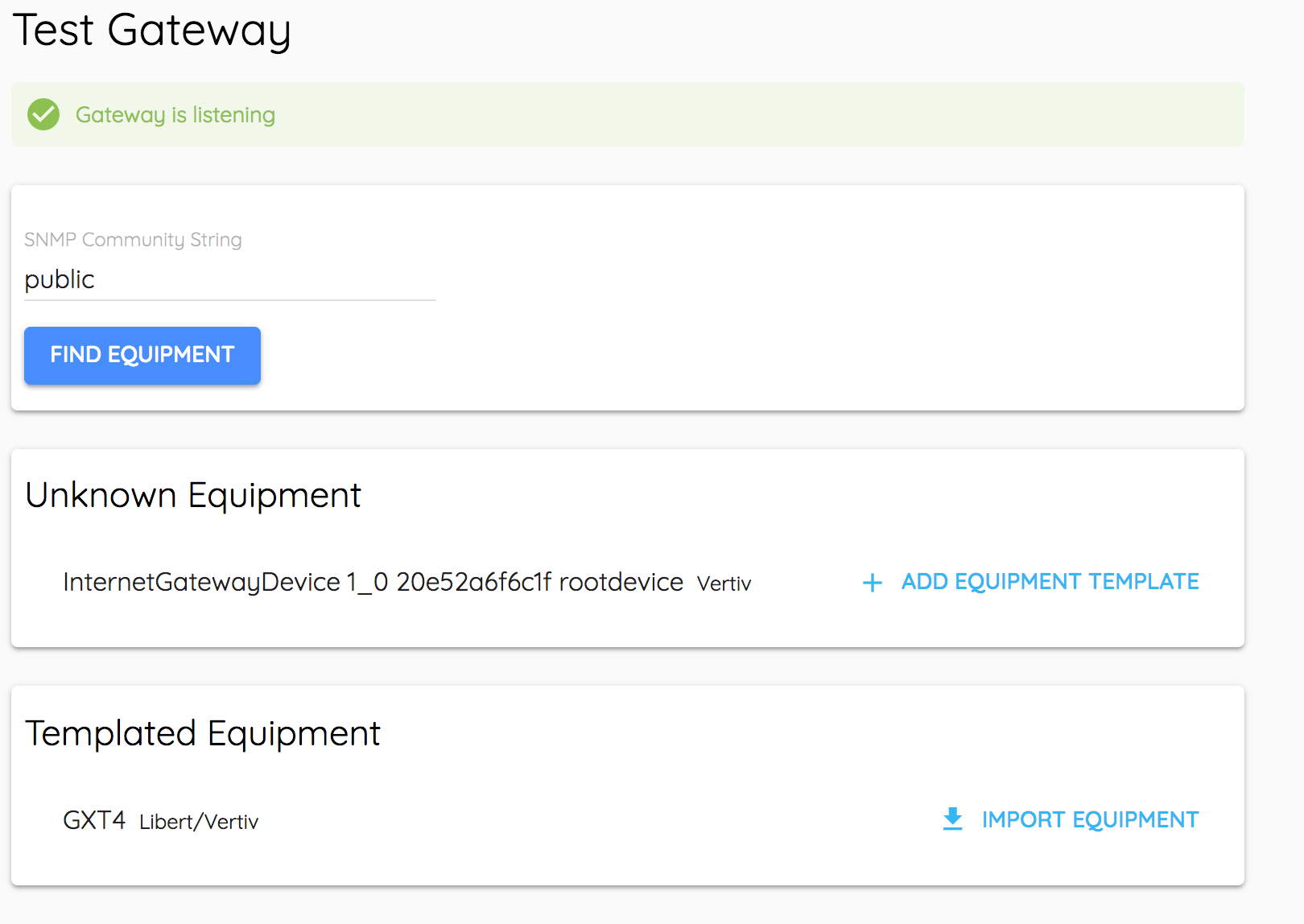
Task: Click the SNMP Community String label
Action: pos(133,240)
